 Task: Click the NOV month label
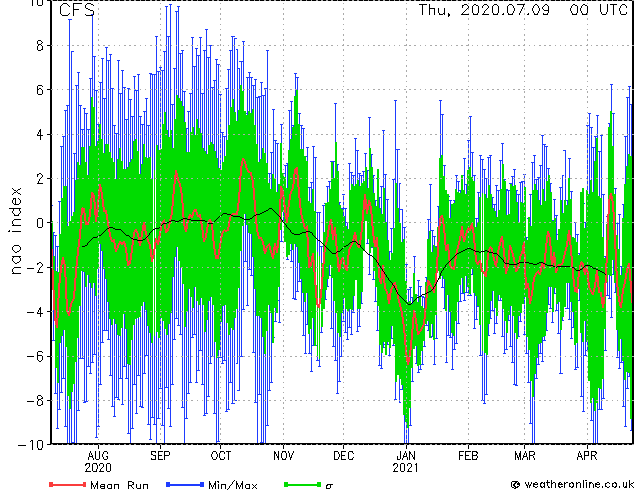pos(283,456)
